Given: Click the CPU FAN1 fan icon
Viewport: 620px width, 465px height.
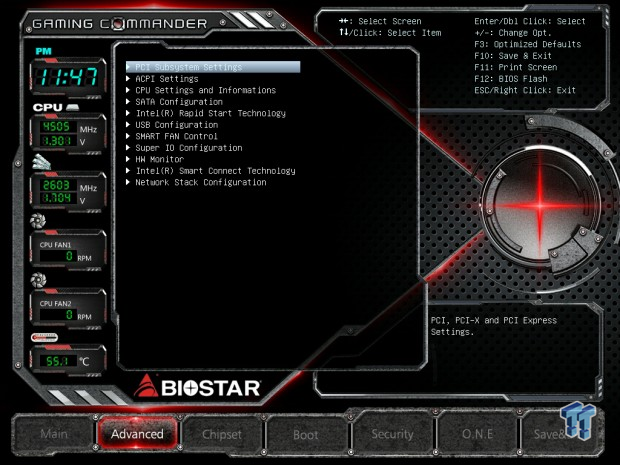Looking at the screenshot, I should coord(38,221).
